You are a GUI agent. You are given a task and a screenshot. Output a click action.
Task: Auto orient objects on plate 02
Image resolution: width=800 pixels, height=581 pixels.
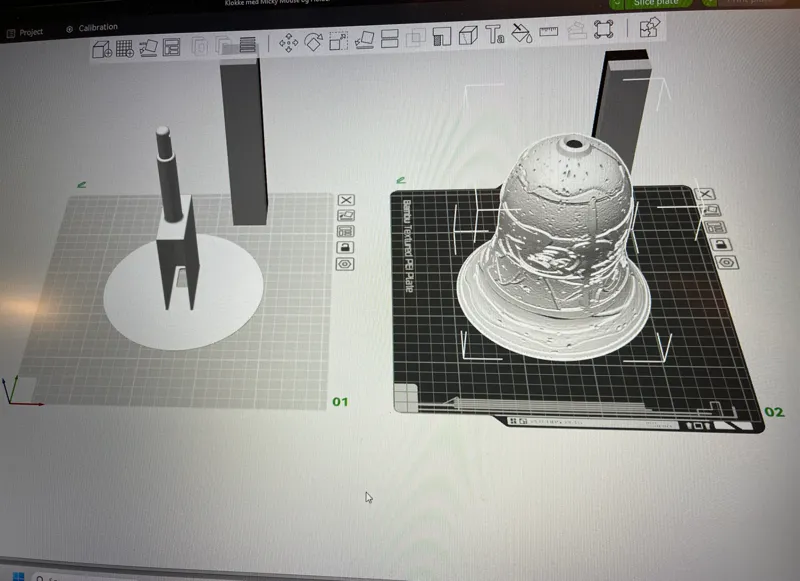711,210
